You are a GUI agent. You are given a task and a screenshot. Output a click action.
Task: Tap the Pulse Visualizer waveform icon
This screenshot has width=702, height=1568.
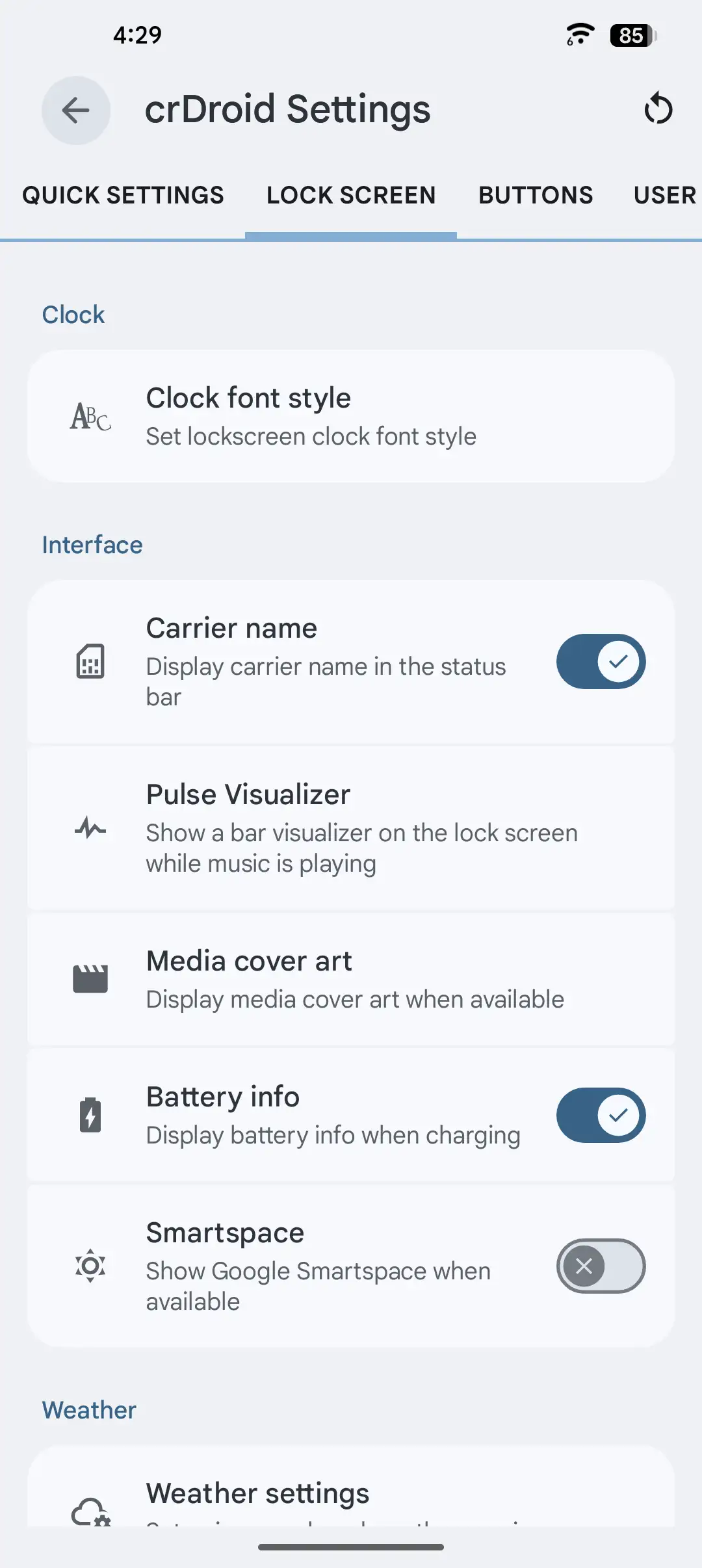point(90,828)
